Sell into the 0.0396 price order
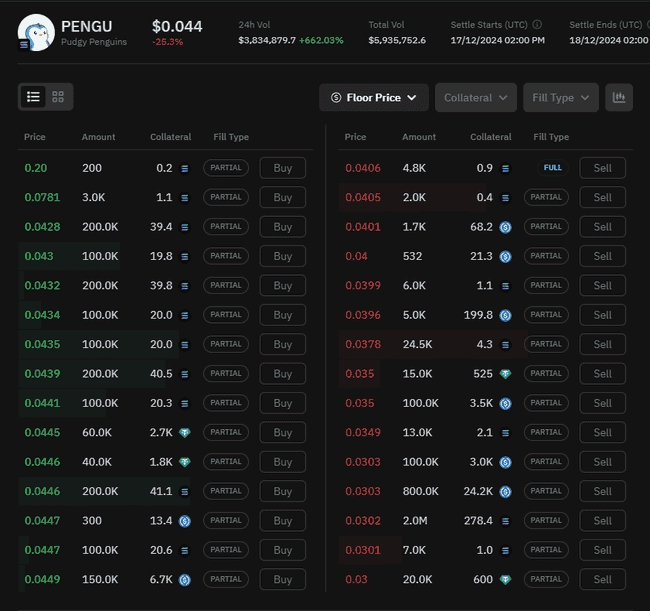This screenshot has height=611, width=650. click(602, 315)
